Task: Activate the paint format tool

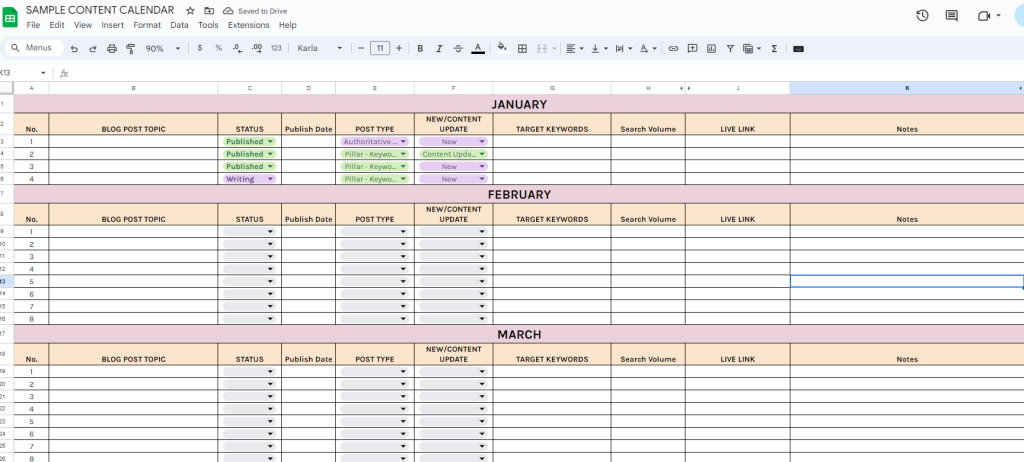Action: pos(130,48)
